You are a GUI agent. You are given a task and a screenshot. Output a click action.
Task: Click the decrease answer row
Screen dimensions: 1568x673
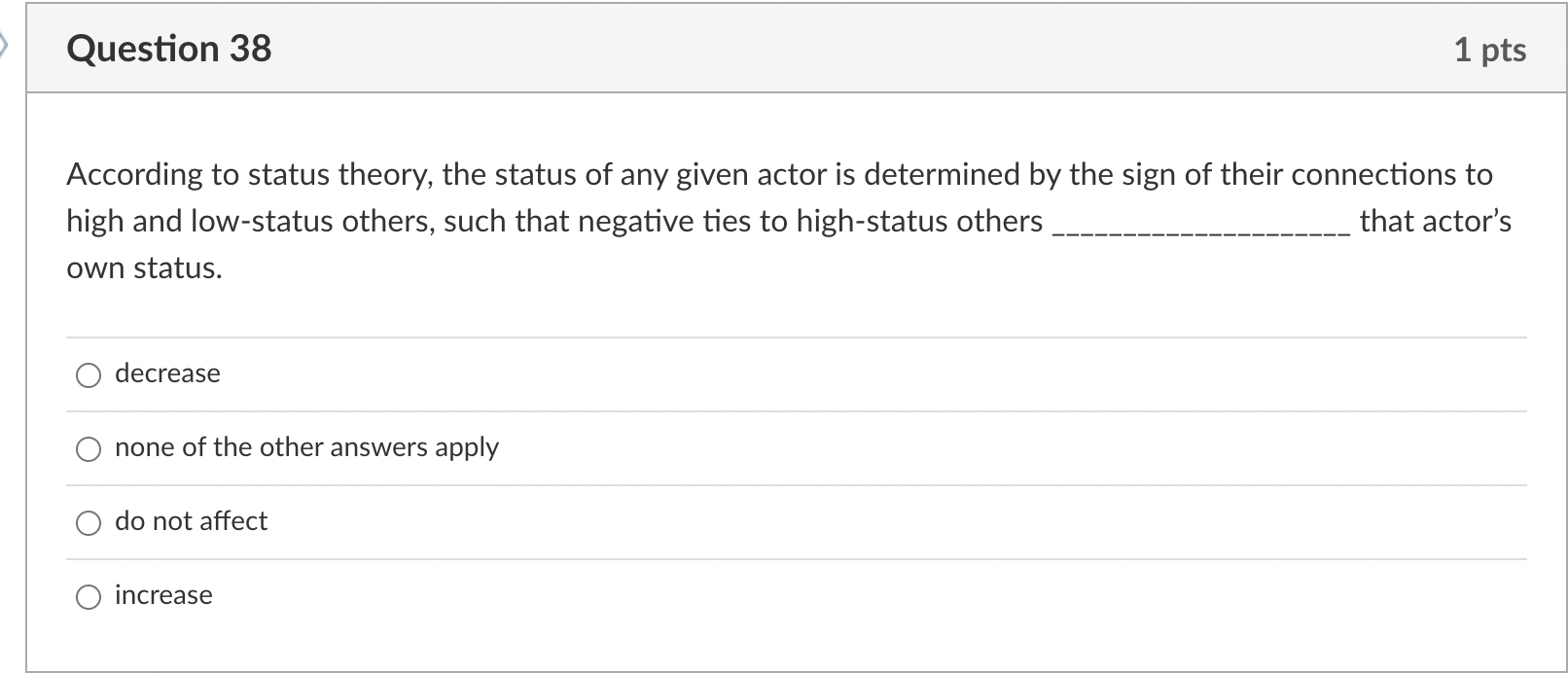(778, 374)
